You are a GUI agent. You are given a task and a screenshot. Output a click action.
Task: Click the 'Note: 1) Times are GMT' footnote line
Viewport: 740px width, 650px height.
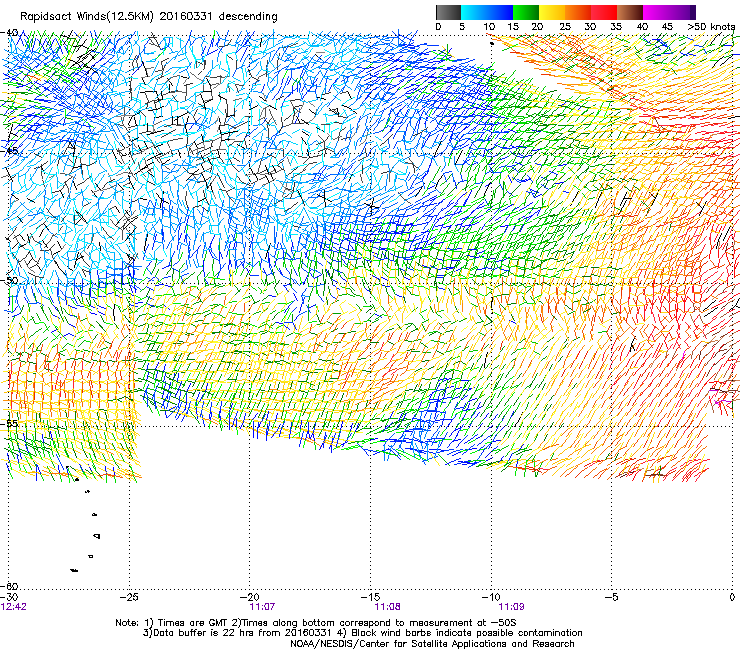[x=316, y=623]
